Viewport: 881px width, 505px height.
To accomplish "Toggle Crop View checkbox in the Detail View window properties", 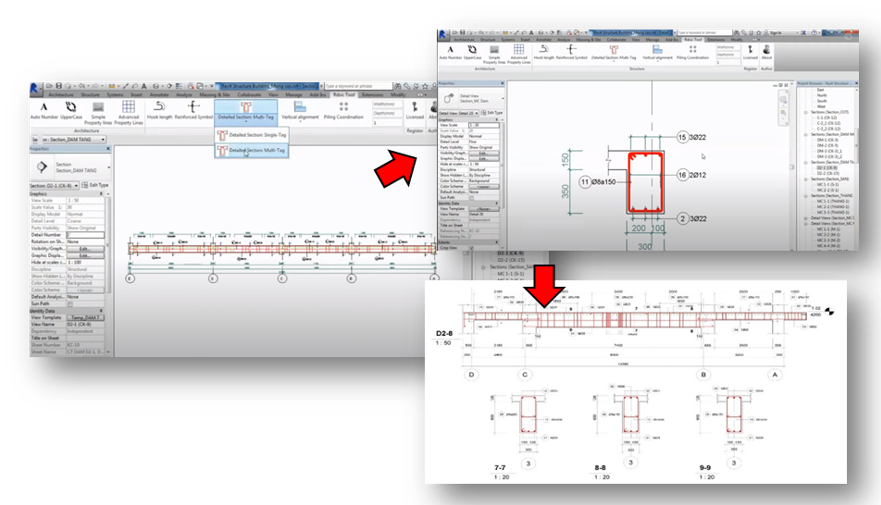I will (x=471, y=248).
